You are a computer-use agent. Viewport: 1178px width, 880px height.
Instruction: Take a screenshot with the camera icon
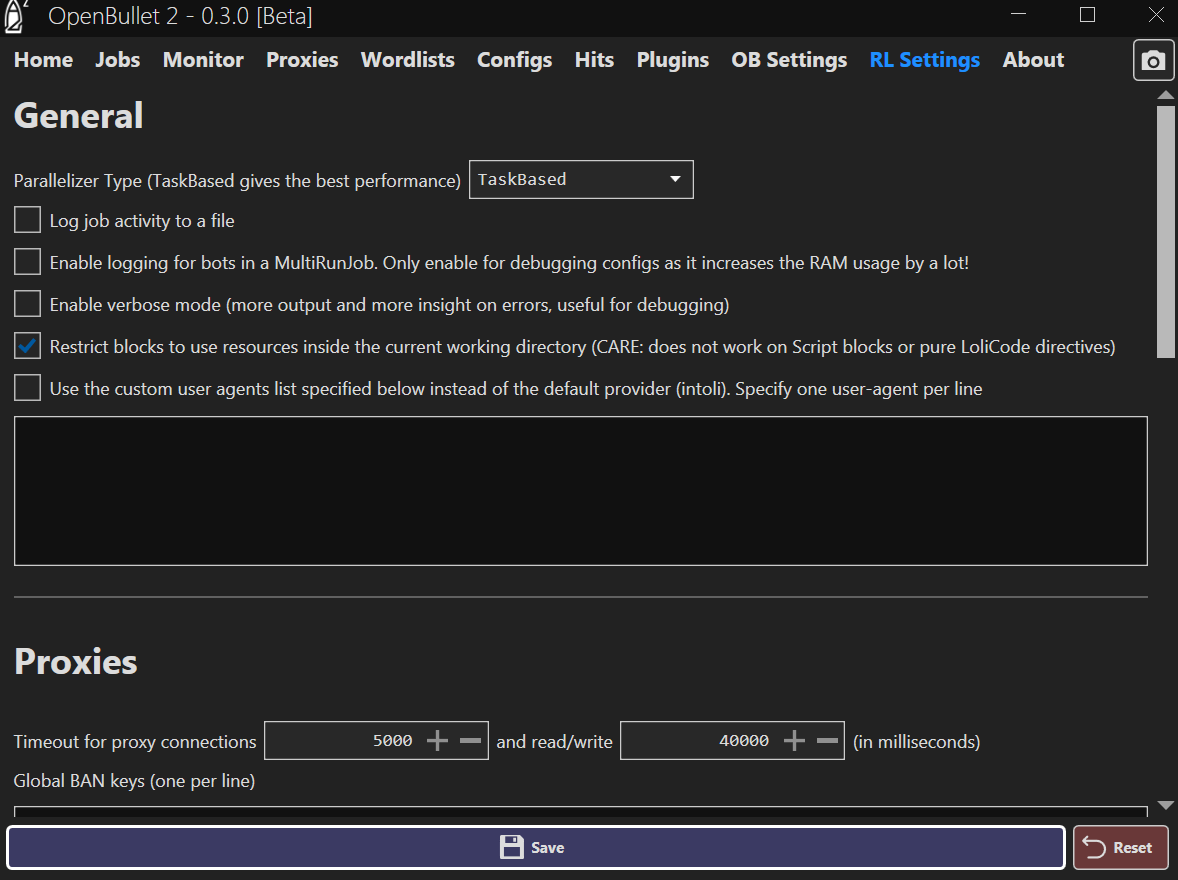point(1152,60)
